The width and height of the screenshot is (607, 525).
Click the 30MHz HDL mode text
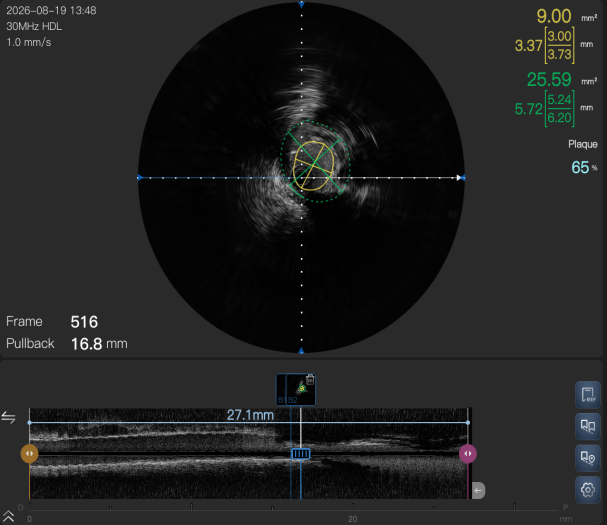point(34,26)
